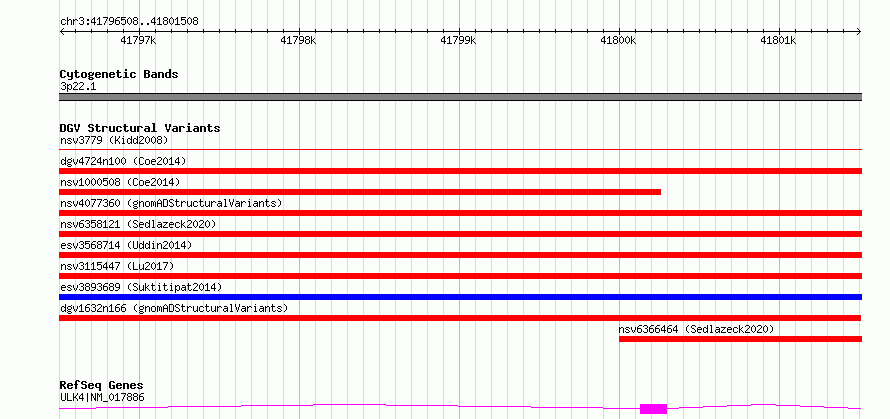The image size is (890, 419).
Task: Click the nsv1000508 shorter red variant bar
Action: click(360, 192)
